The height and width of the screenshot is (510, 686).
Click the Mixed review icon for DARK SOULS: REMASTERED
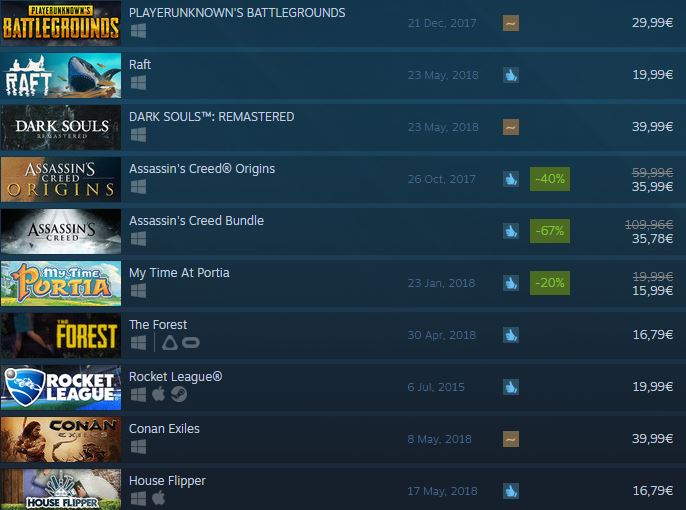511,127
